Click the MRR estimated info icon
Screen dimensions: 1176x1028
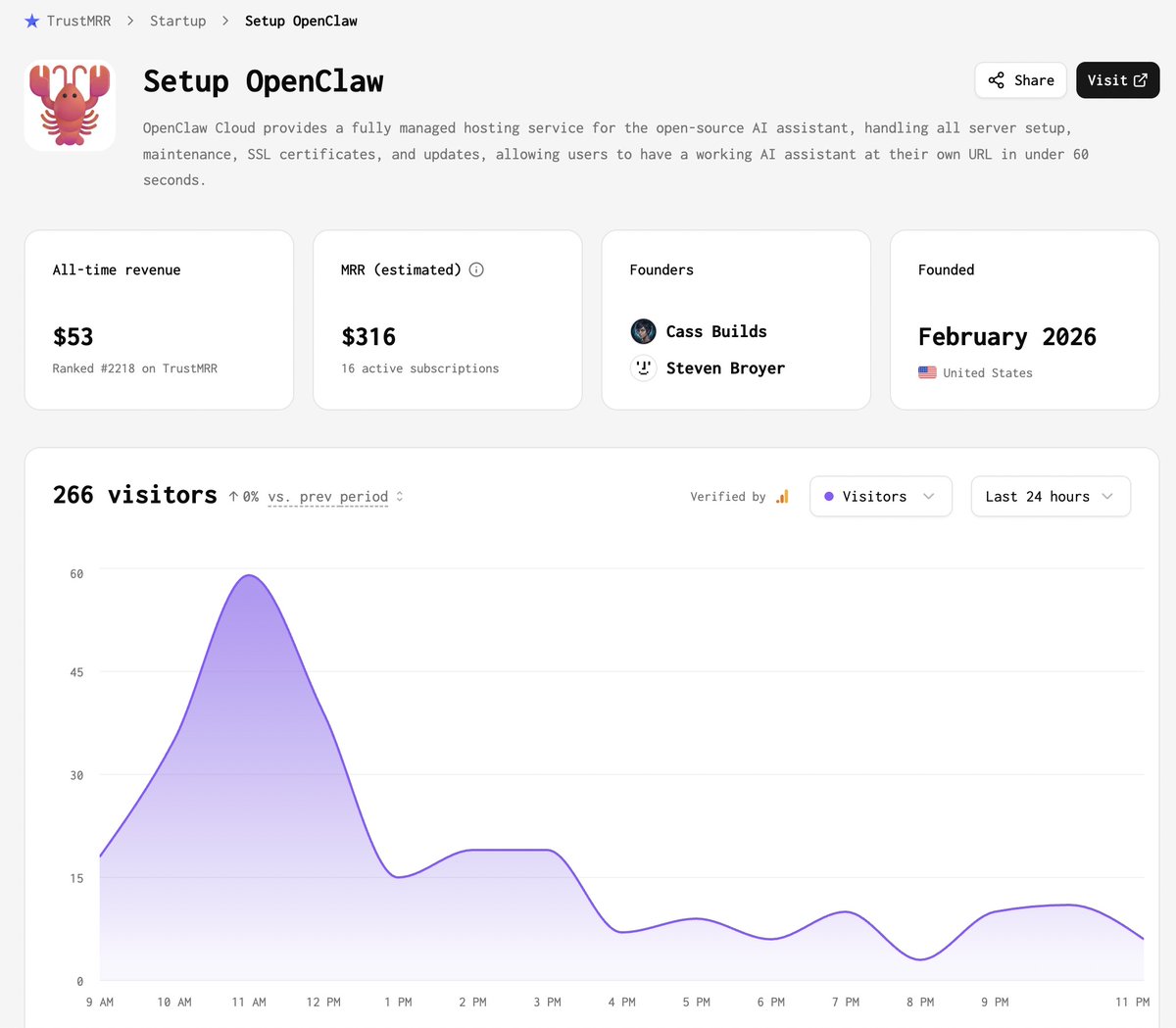coord(476,269)
